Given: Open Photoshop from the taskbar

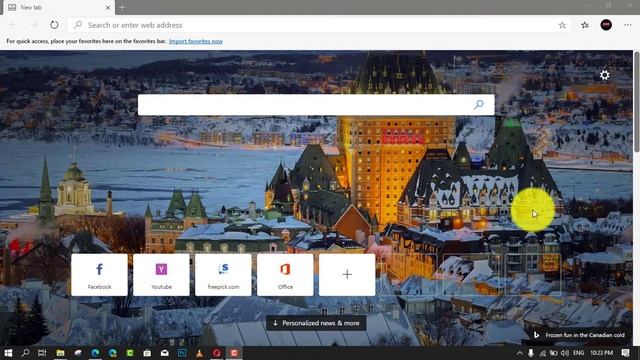Looking at the screenshot, I should click(182, 353).
